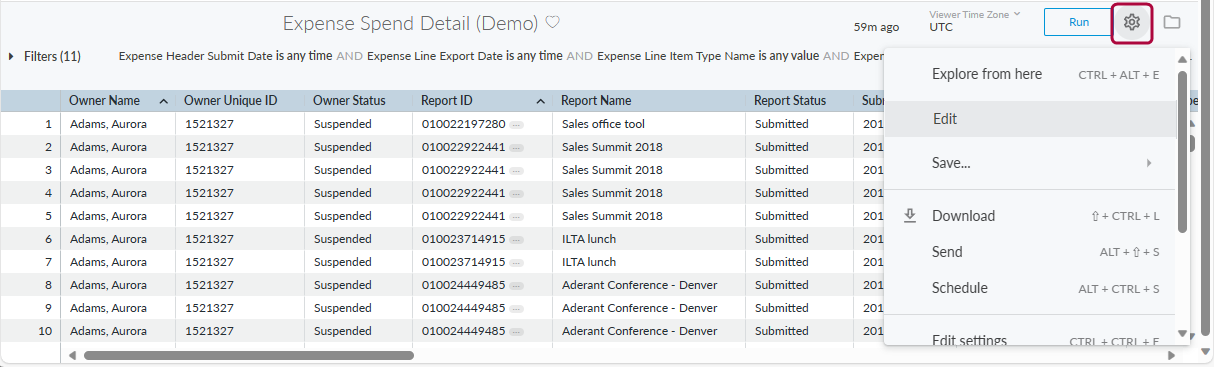Choose Send from the gear menu
The height and width of the screenshot is (367, 1214).
click(1030, 252)
